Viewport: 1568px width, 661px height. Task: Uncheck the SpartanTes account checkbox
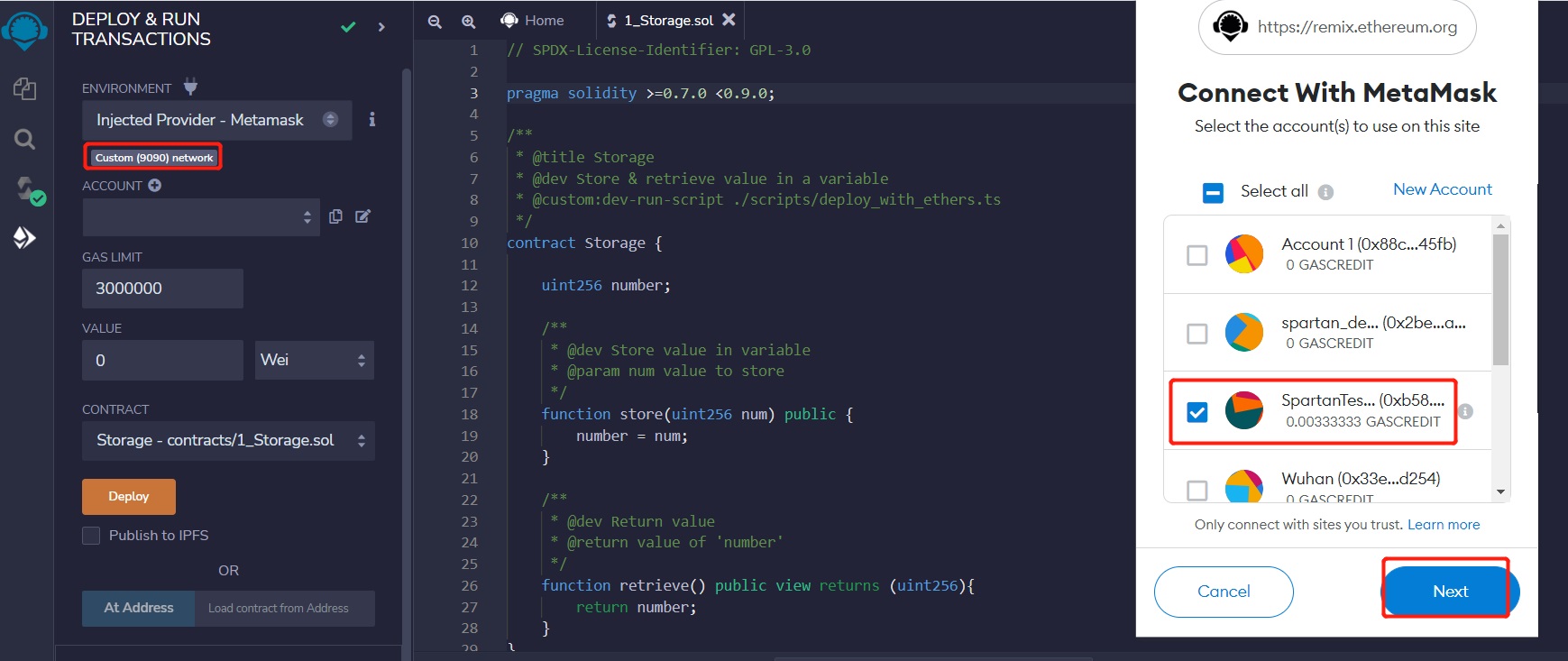click(x=1197, y=412)
